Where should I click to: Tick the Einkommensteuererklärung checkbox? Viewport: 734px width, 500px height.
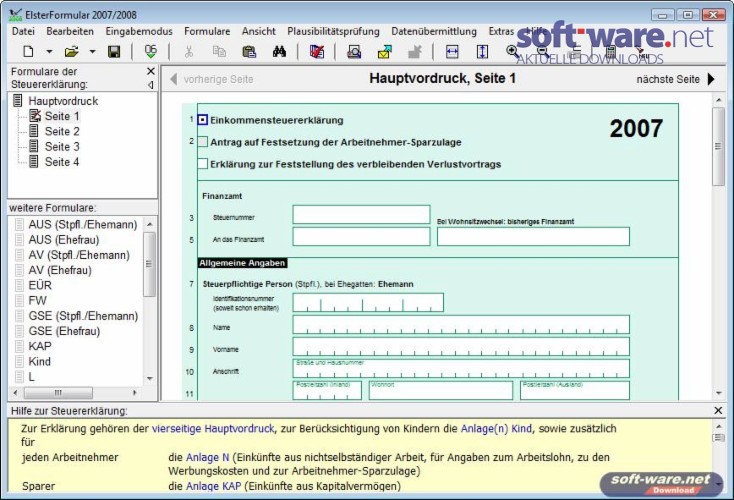click(203, 120)
